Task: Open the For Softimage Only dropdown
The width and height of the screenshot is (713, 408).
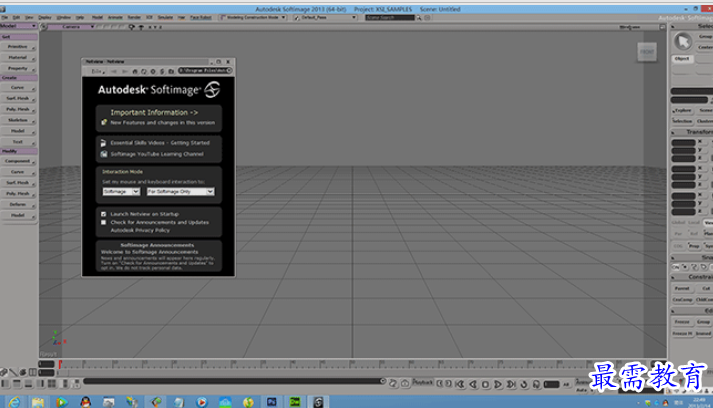Action: [x=180, y=191]
